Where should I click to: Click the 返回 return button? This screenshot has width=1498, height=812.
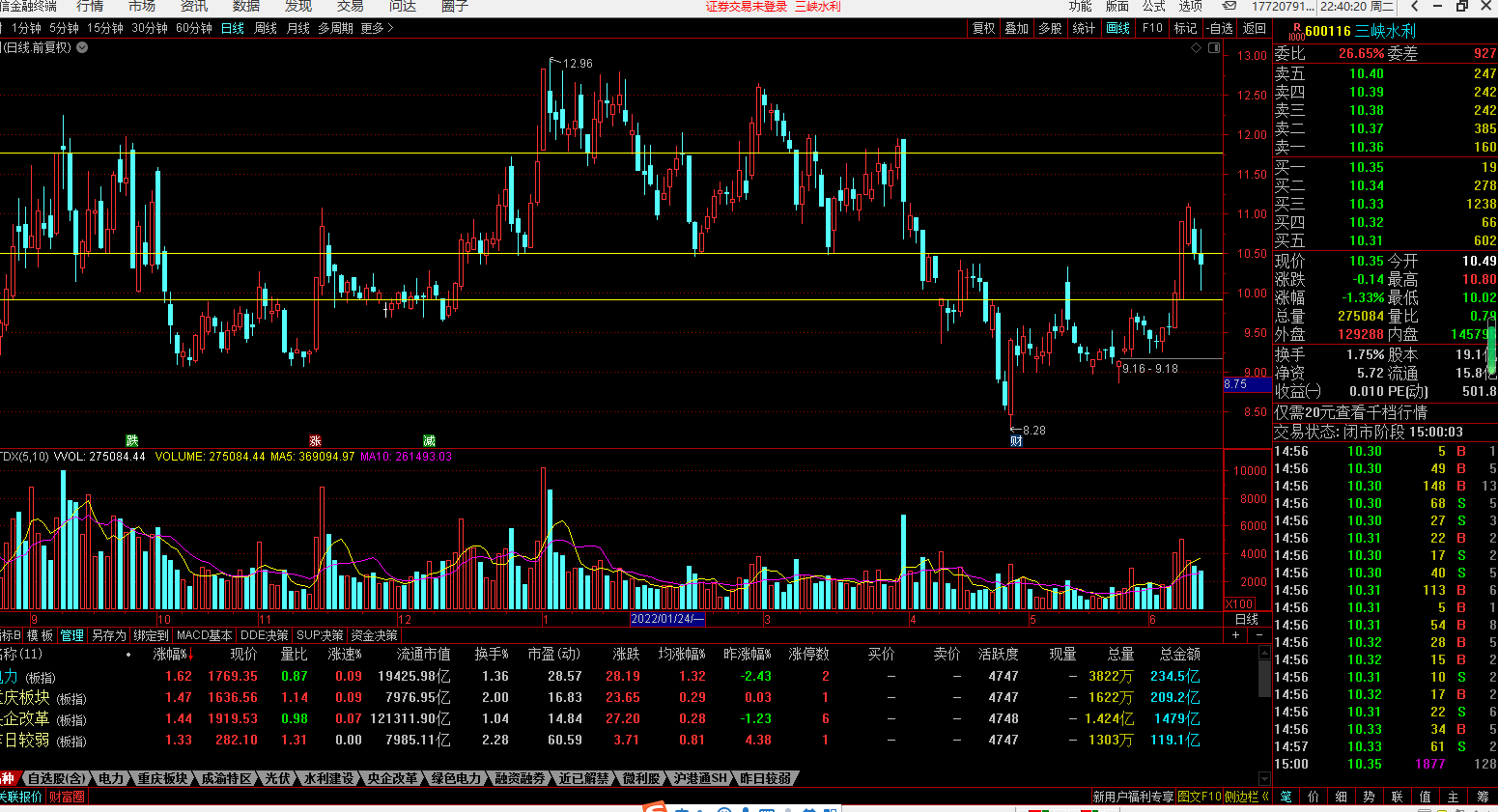click(1255, 29)
